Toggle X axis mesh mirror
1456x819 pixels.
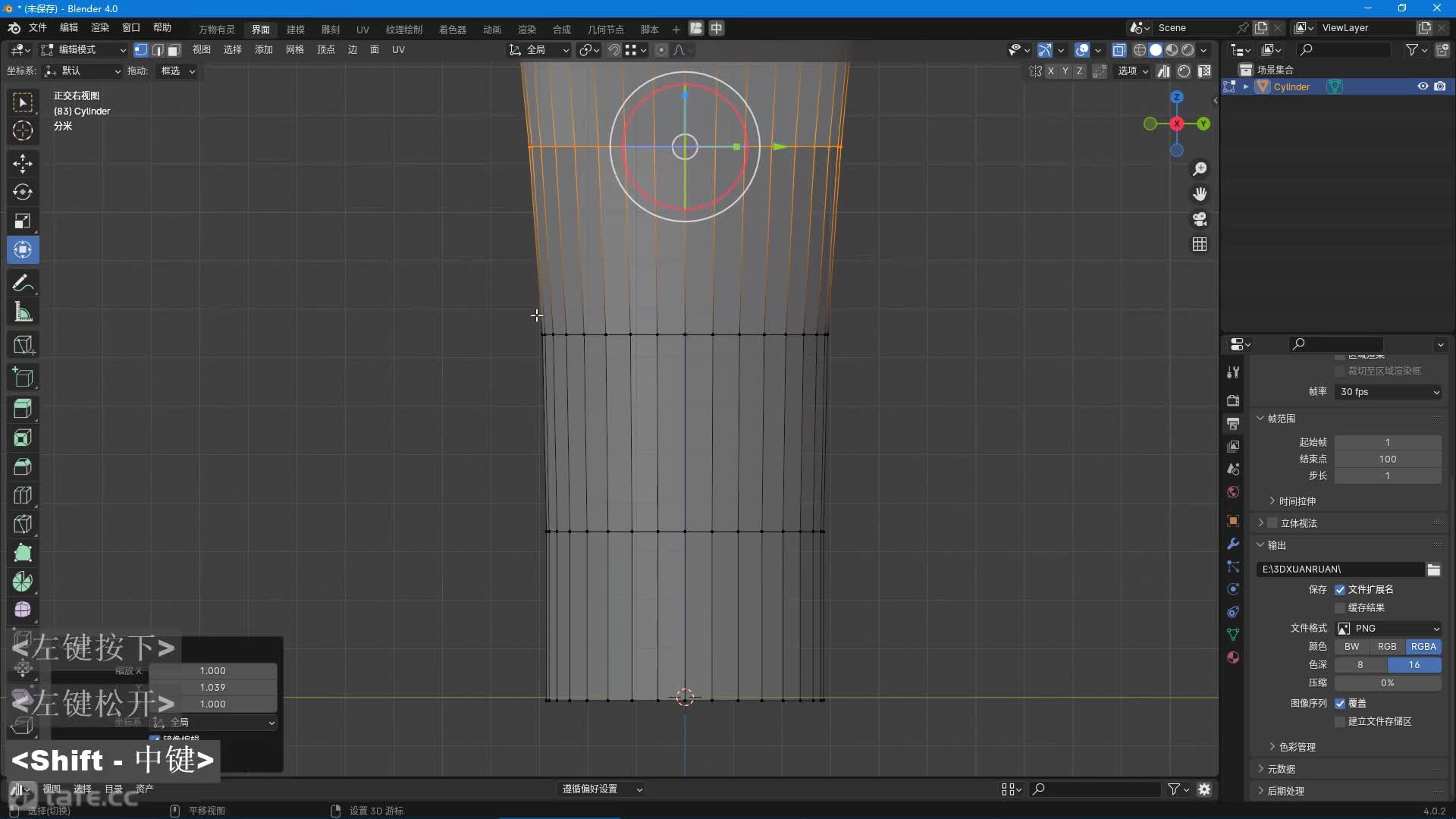pyautogui.click(x=1050, y=71)
